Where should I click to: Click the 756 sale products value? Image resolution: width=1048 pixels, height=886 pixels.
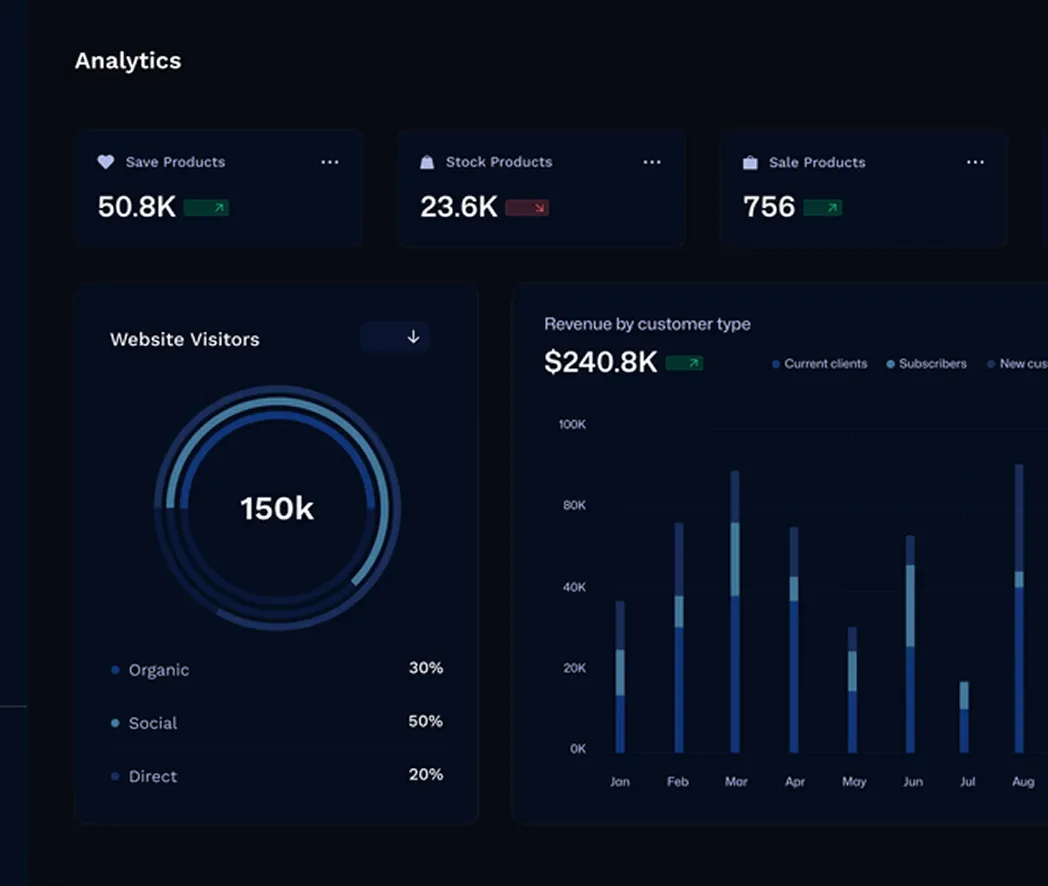pyautogui.click(x=769, y=207)
